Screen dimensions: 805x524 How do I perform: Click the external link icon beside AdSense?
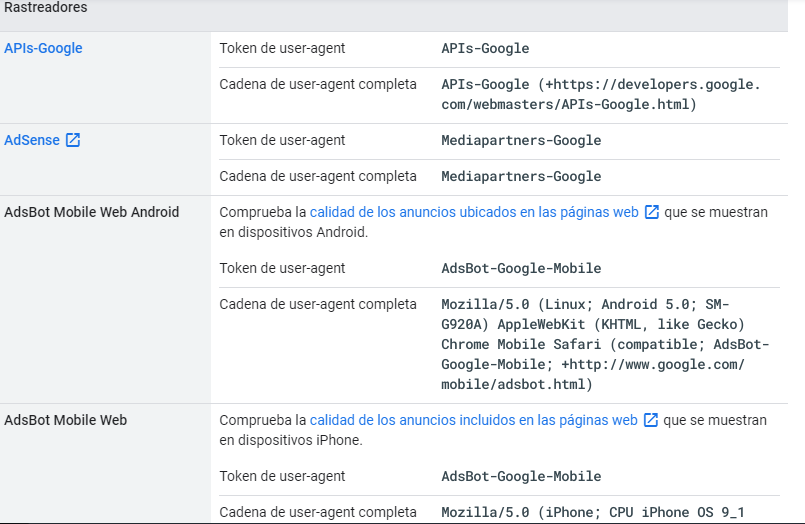73,140
